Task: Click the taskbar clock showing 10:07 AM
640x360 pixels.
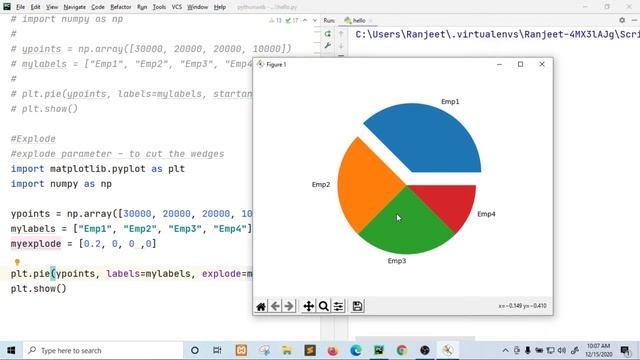Action: [x=598, y=350]
